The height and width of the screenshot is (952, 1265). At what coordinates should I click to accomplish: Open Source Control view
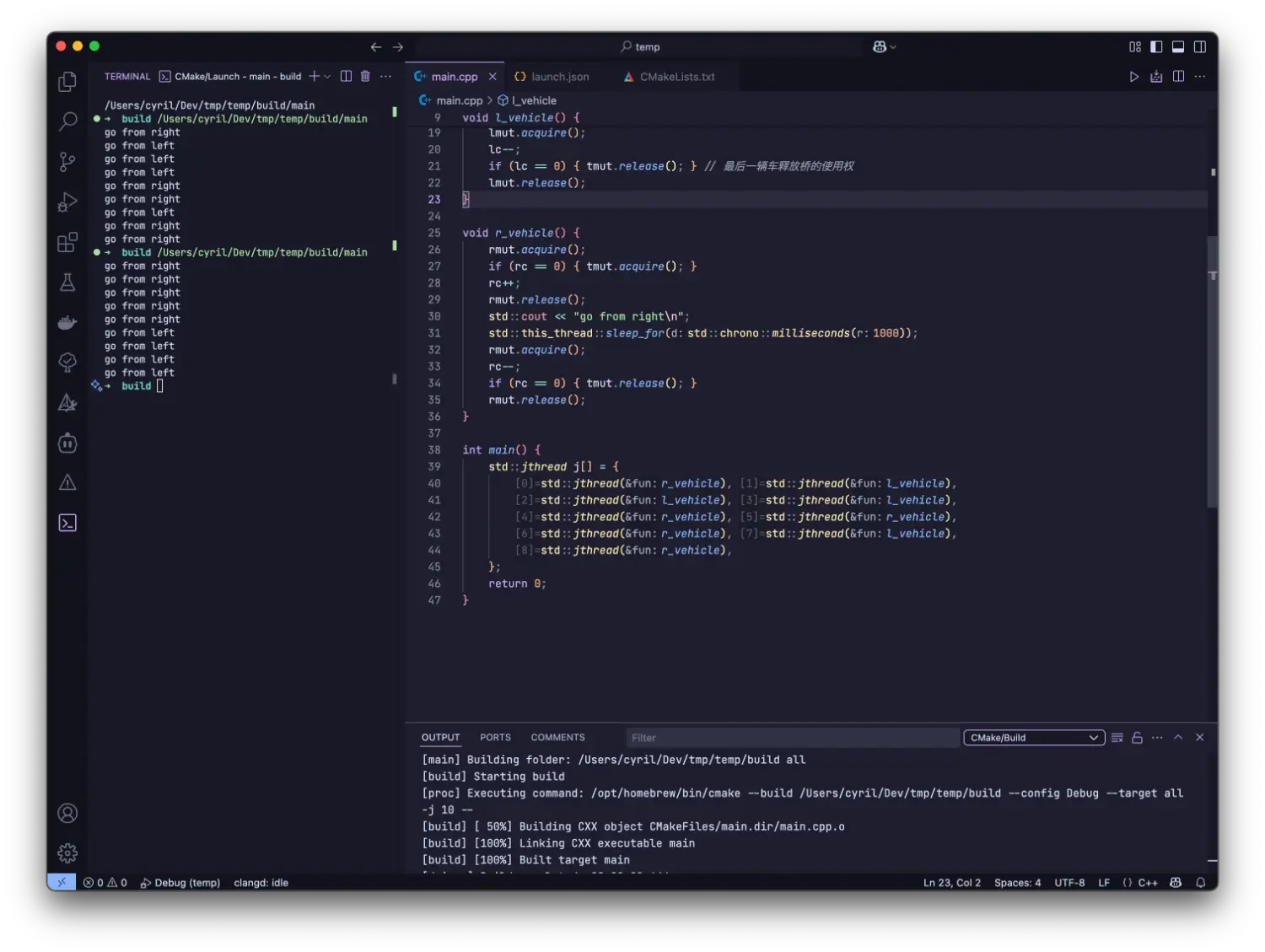pos(67,162)
